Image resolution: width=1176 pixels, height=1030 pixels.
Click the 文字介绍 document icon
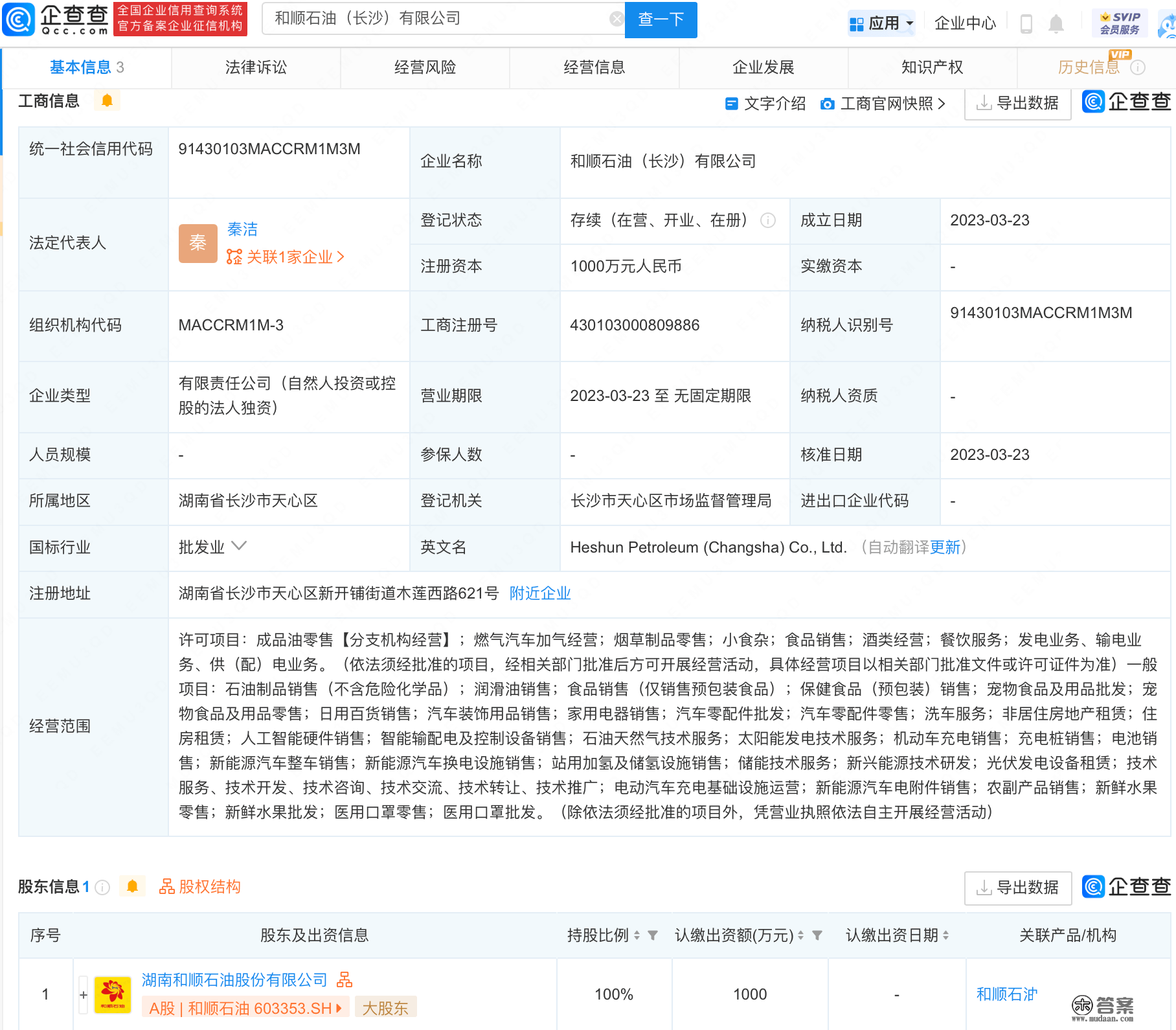(732, 104)
